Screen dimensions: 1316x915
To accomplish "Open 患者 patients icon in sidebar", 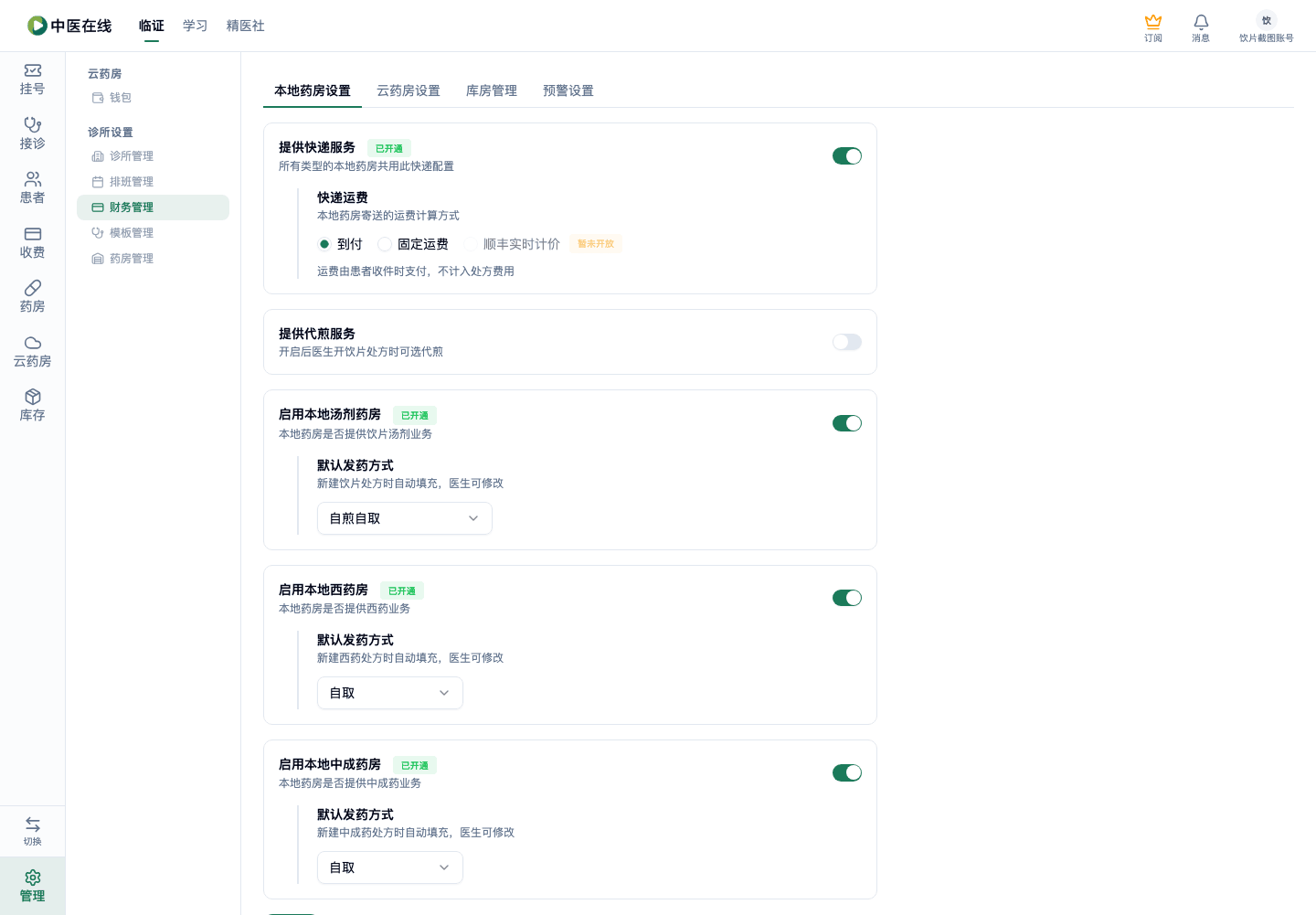I will pos(33,178).
